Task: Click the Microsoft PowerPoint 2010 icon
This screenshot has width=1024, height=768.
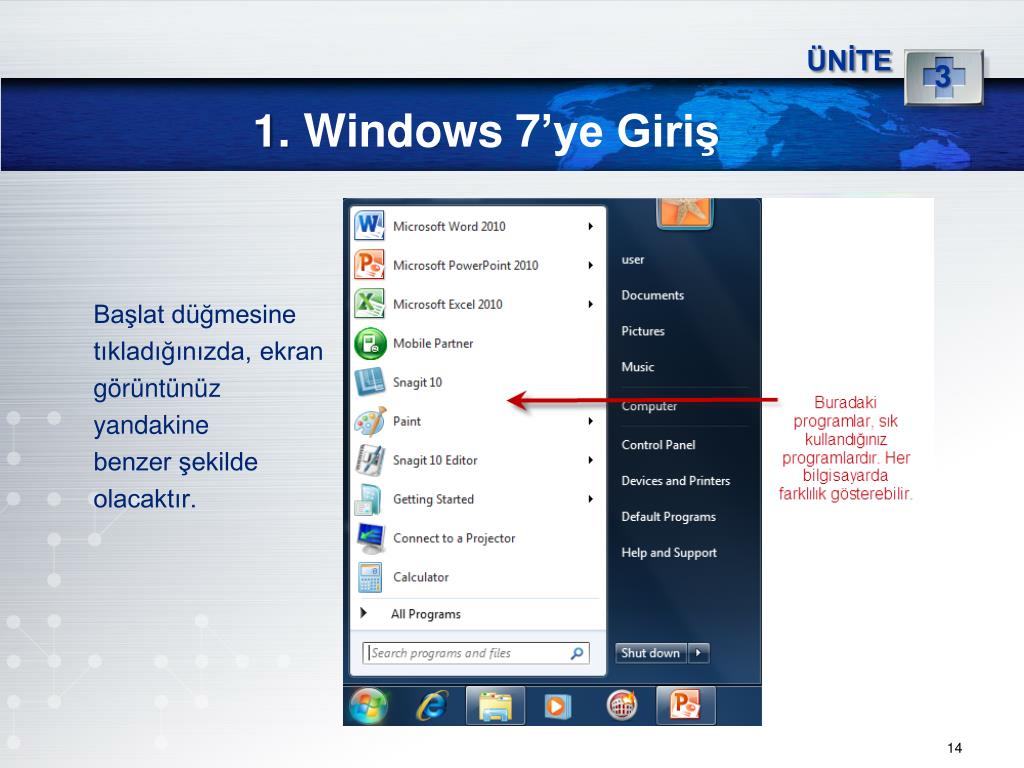Action: tap(369, 265)
